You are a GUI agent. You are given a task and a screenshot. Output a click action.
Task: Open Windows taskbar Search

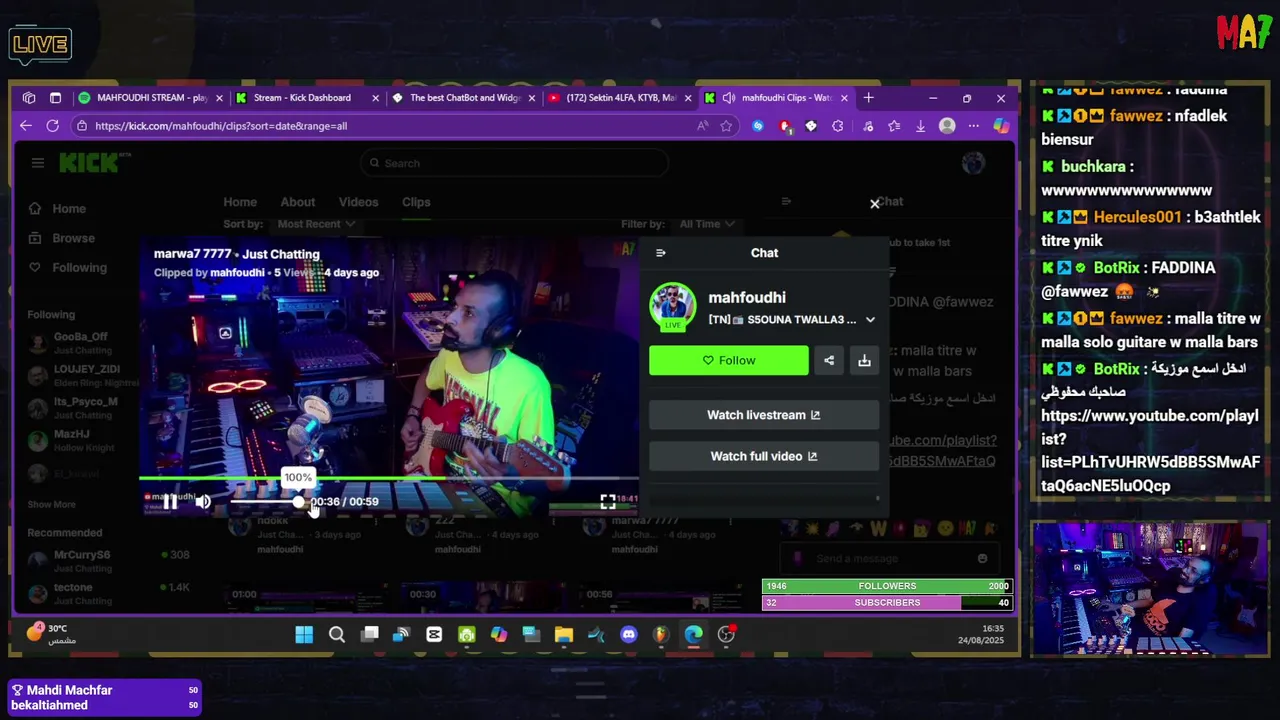click(337, 635)
